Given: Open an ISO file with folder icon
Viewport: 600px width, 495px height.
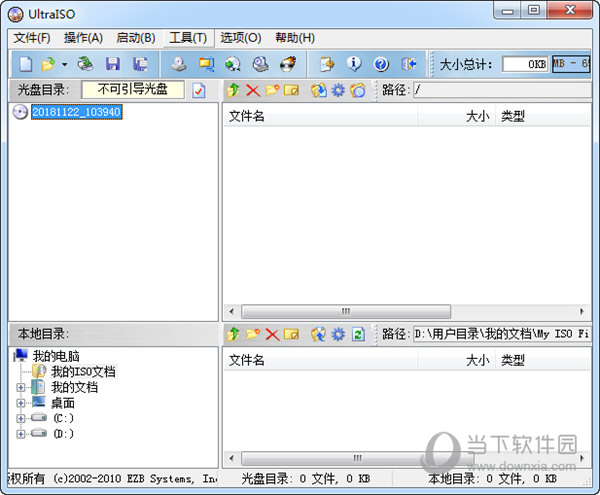Looking at the screenshot, I should (x=49, y=64).
